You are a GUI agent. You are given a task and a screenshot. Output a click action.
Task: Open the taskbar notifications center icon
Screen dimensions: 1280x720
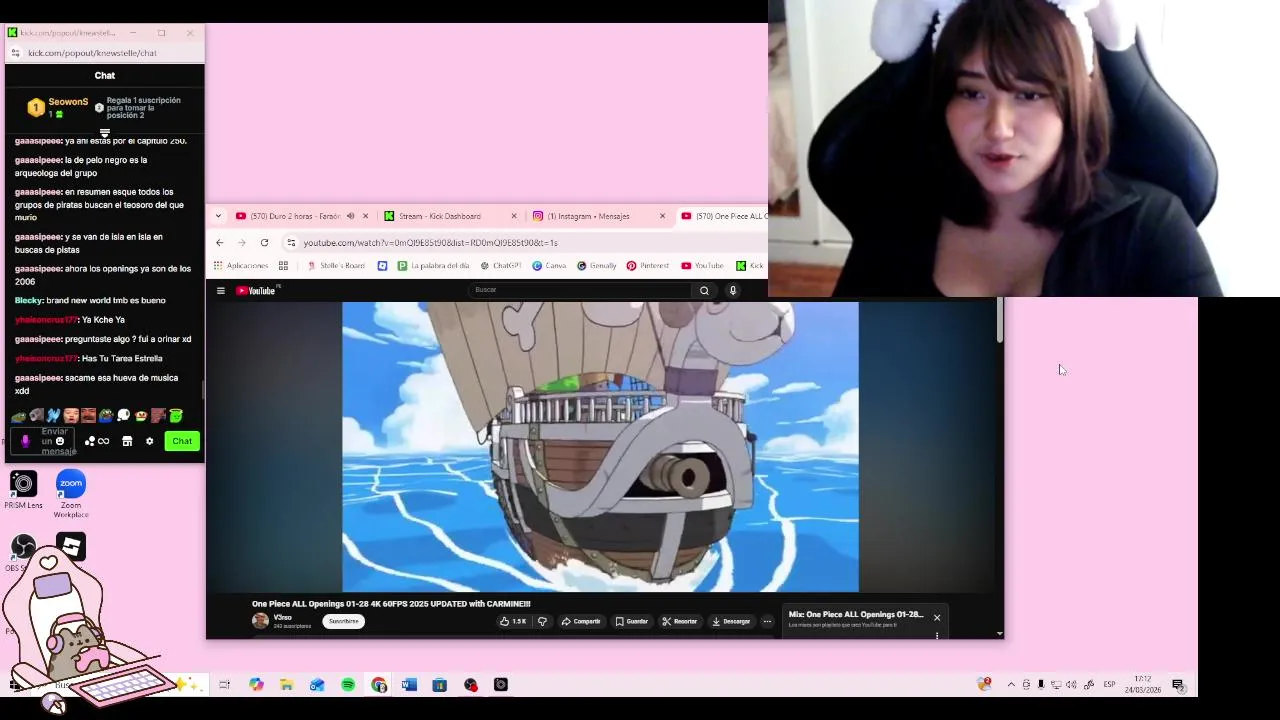click(x=1178, y=685)
